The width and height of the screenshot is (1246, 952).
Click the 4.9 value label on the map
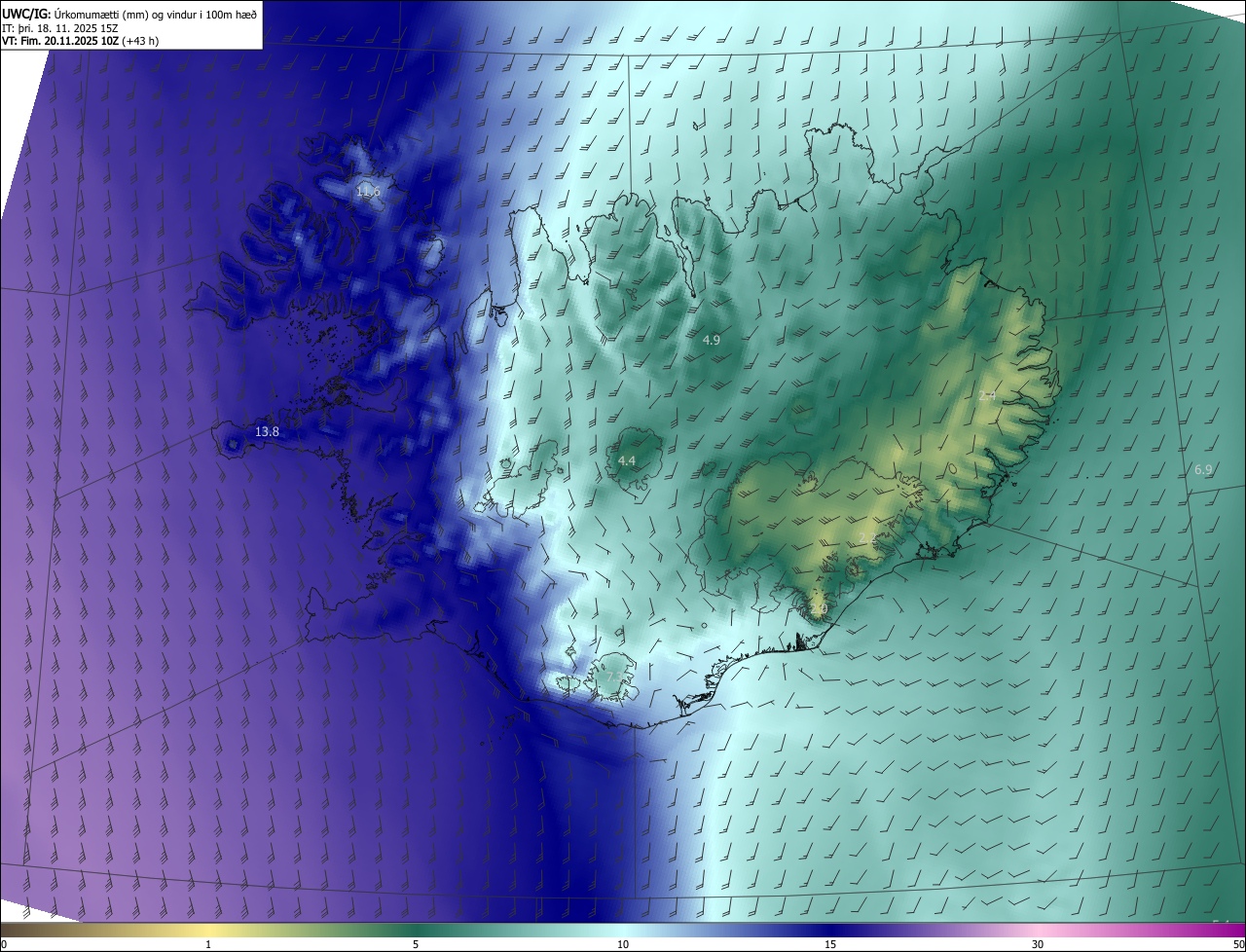point(711,340)
